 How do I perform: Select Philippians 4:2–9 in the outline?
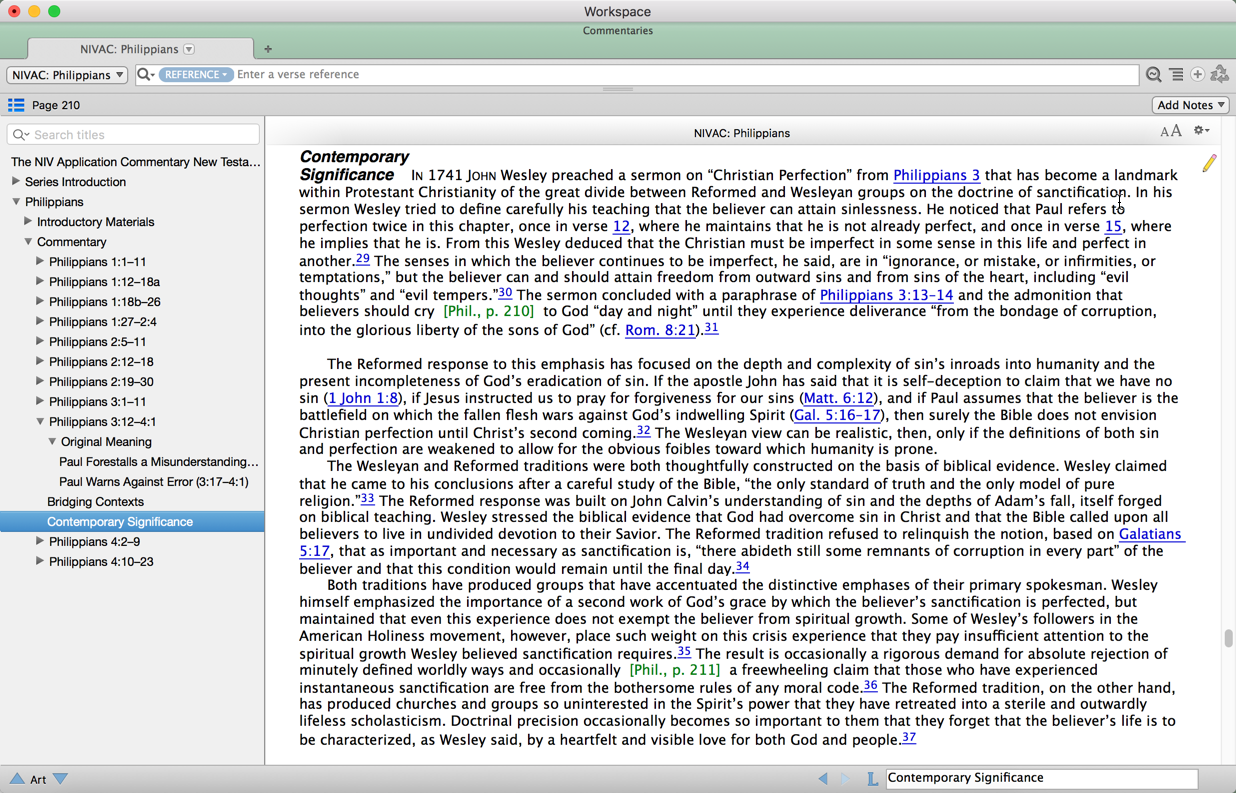[94, 542]
